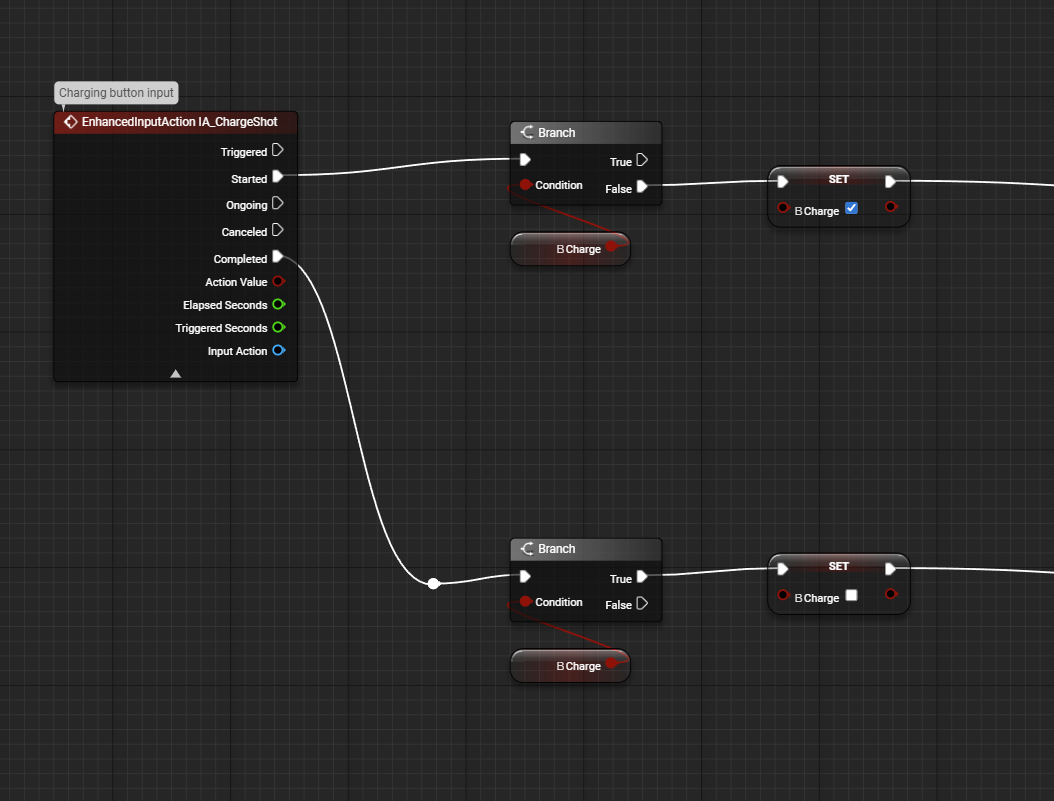Screen dimensions: 1054x801
Task: Select the upper B Charge getter node
Action: pos(570,249)
